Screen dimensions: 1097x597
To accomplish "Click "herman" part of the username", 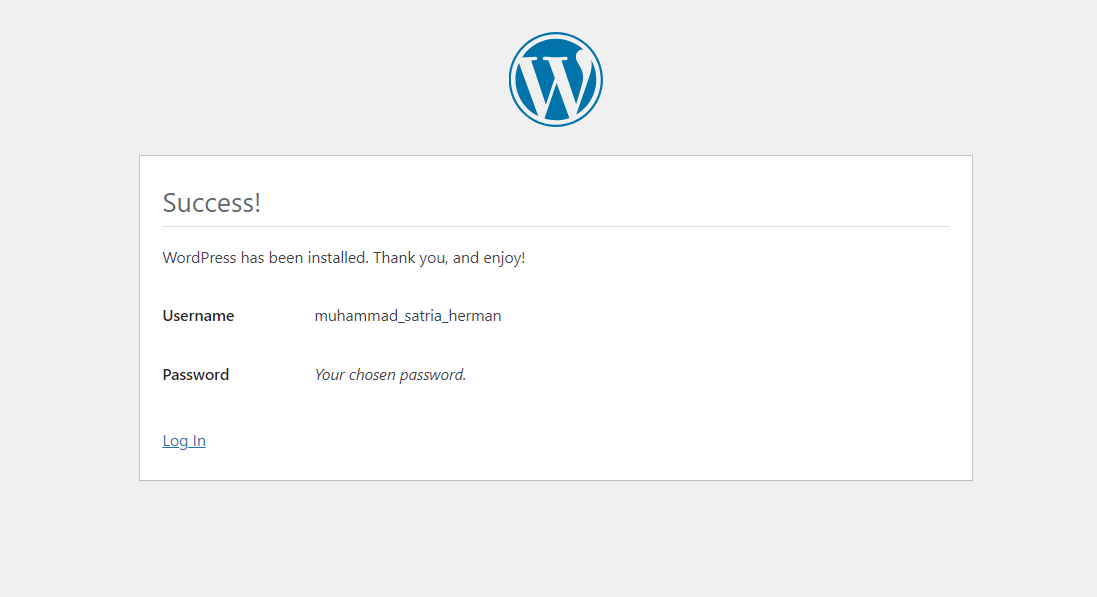I will 475,316.
